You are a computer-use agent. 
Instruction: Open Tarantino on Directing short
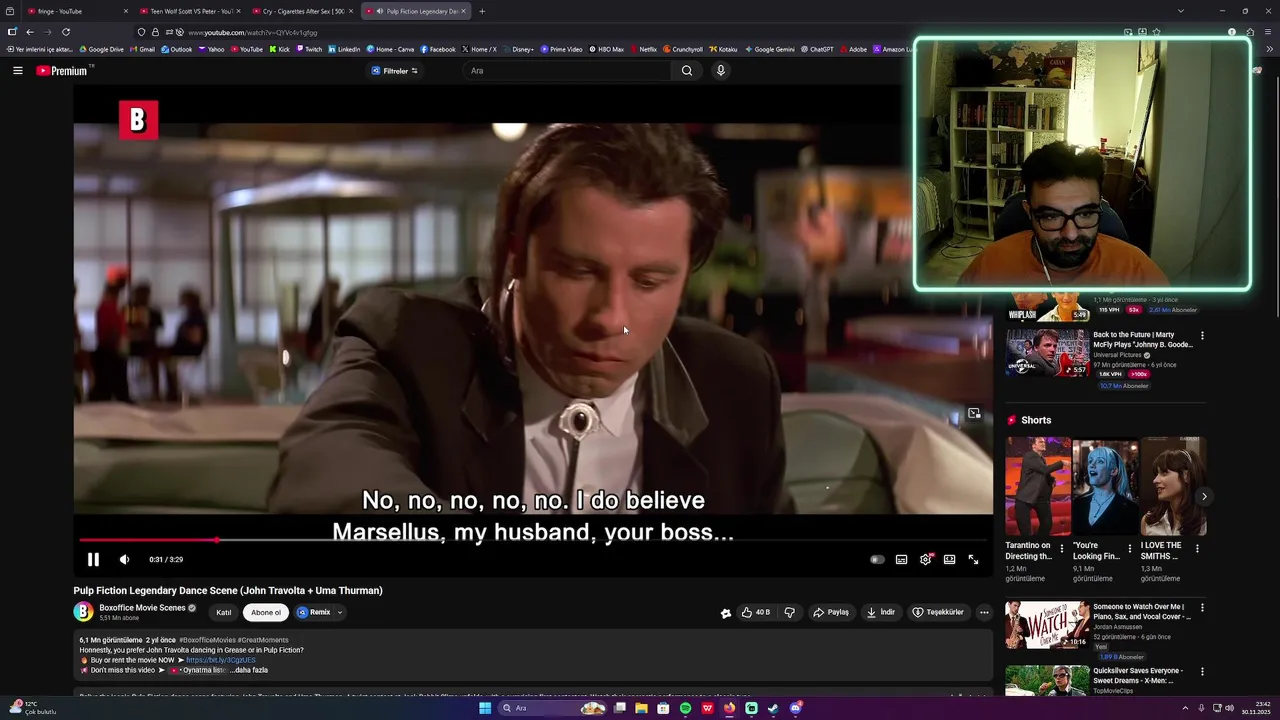click(x=1038, y=486)
